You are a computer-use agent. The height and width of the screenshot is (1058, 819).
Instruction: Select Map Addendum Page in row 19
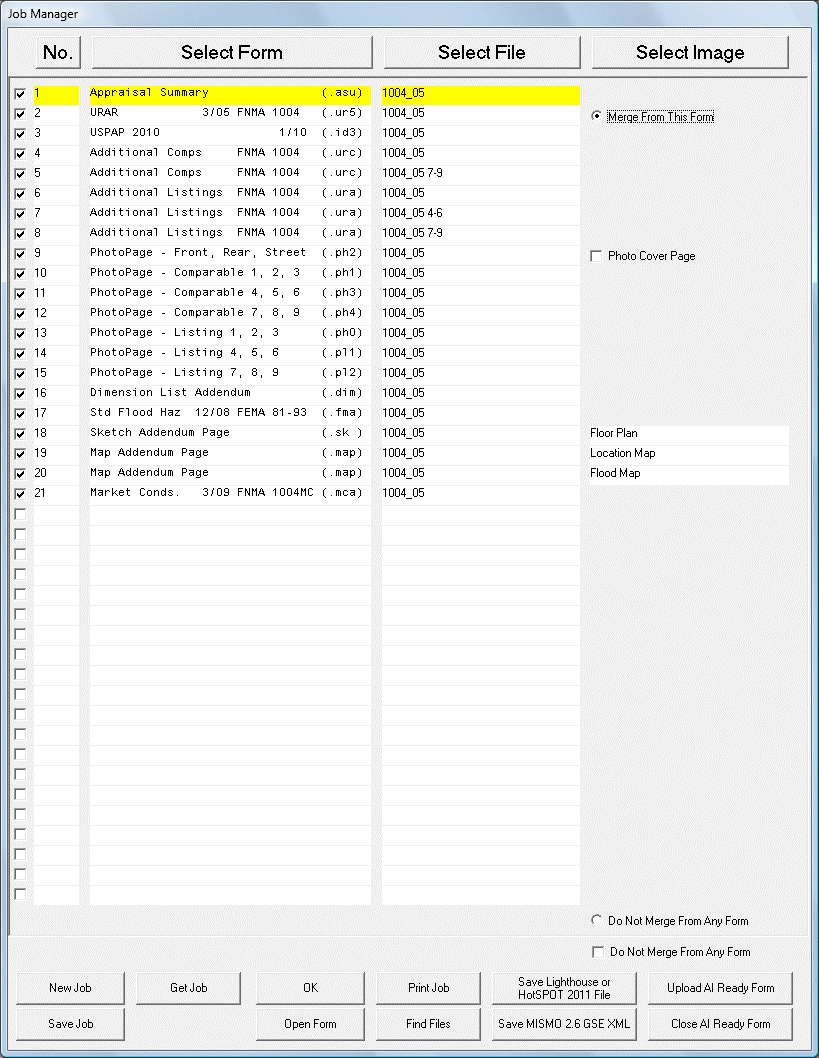230,453
